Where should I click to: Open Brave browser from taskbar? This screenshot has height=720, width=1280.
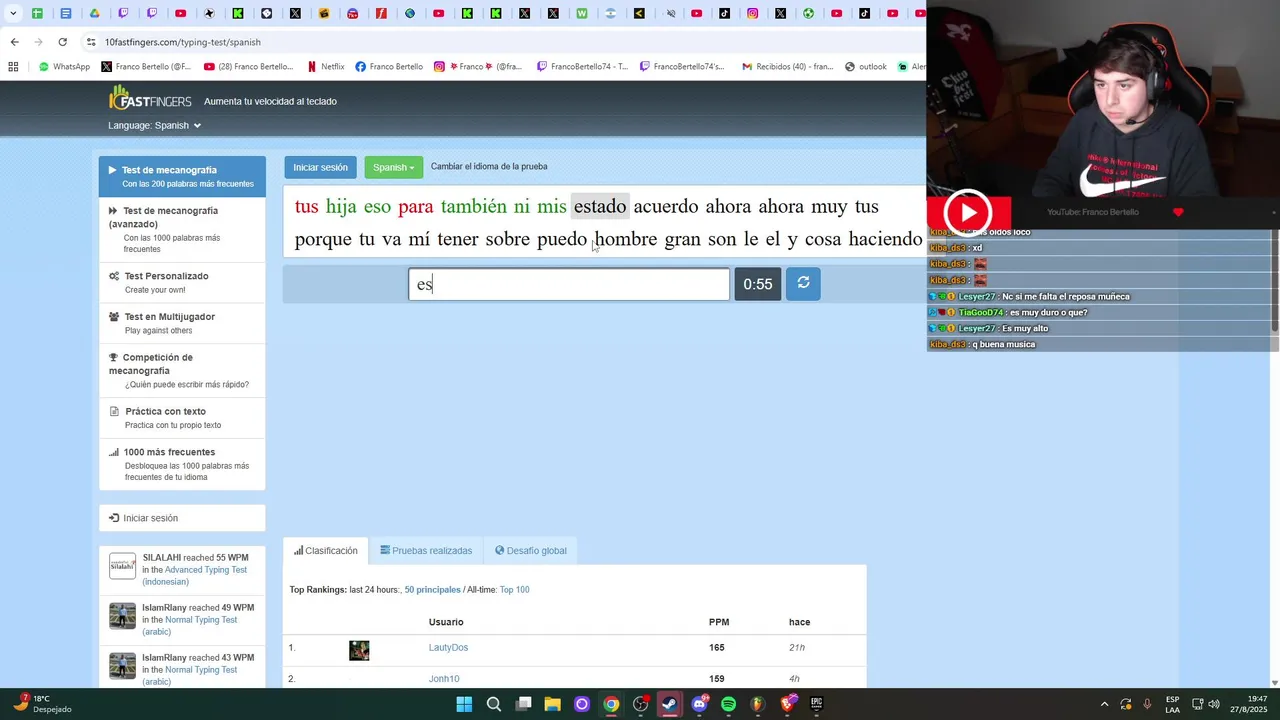tap(788, 704)
